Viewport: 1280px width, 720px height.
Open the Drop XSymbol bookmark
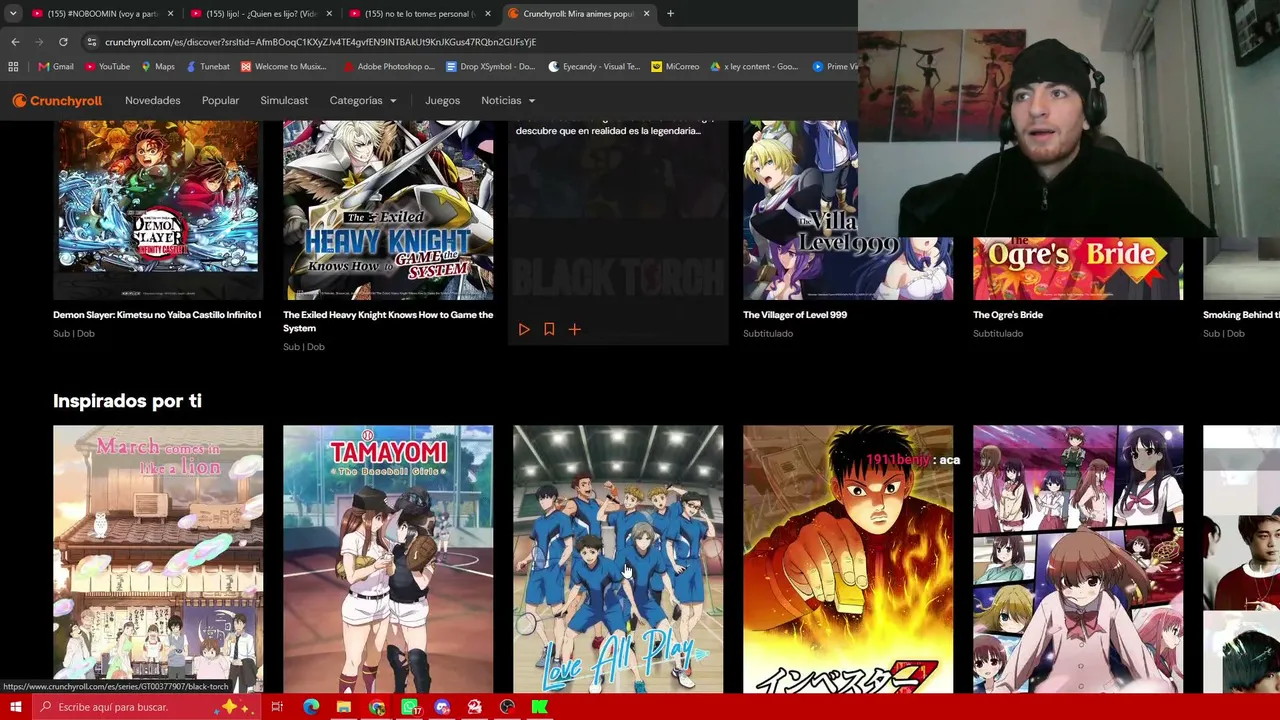point(491,67)
